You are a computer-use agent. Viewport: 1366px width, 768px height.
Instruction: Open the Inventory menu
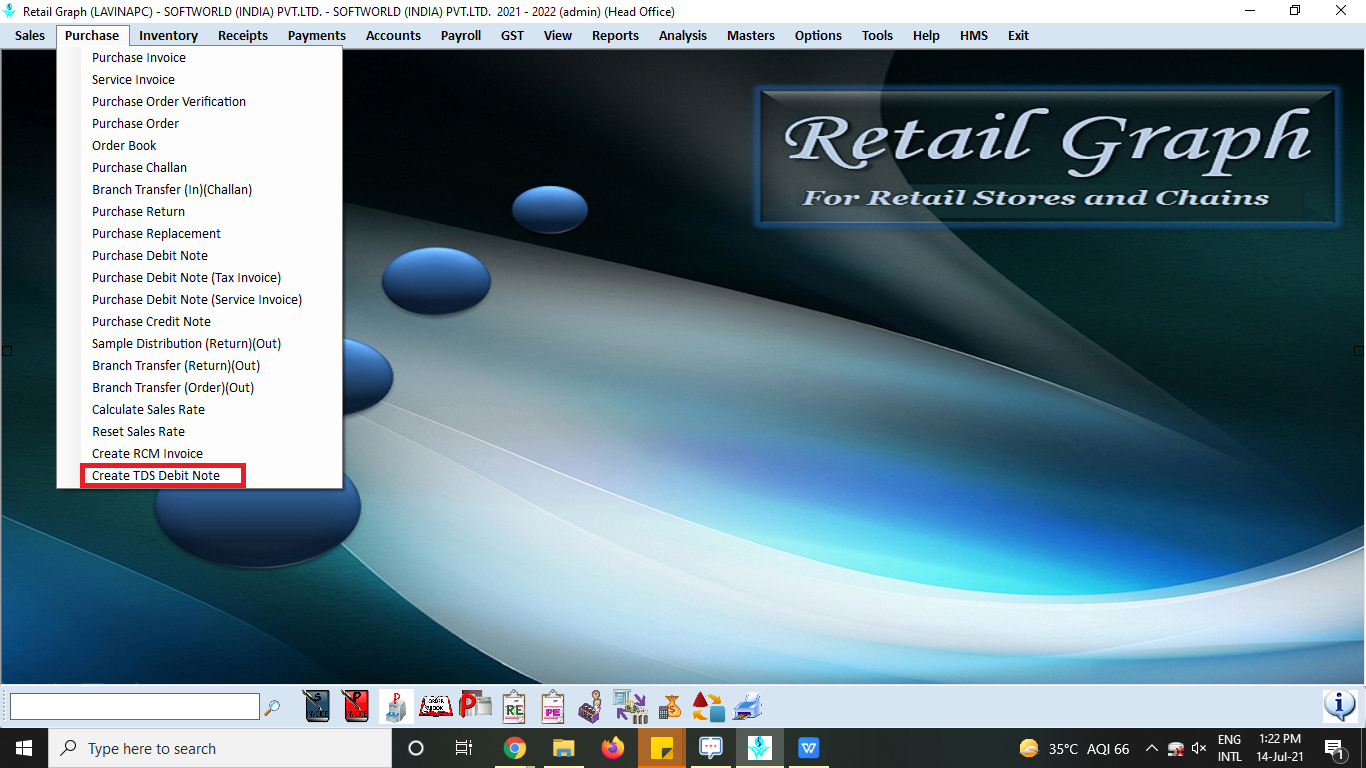point(168,35)
